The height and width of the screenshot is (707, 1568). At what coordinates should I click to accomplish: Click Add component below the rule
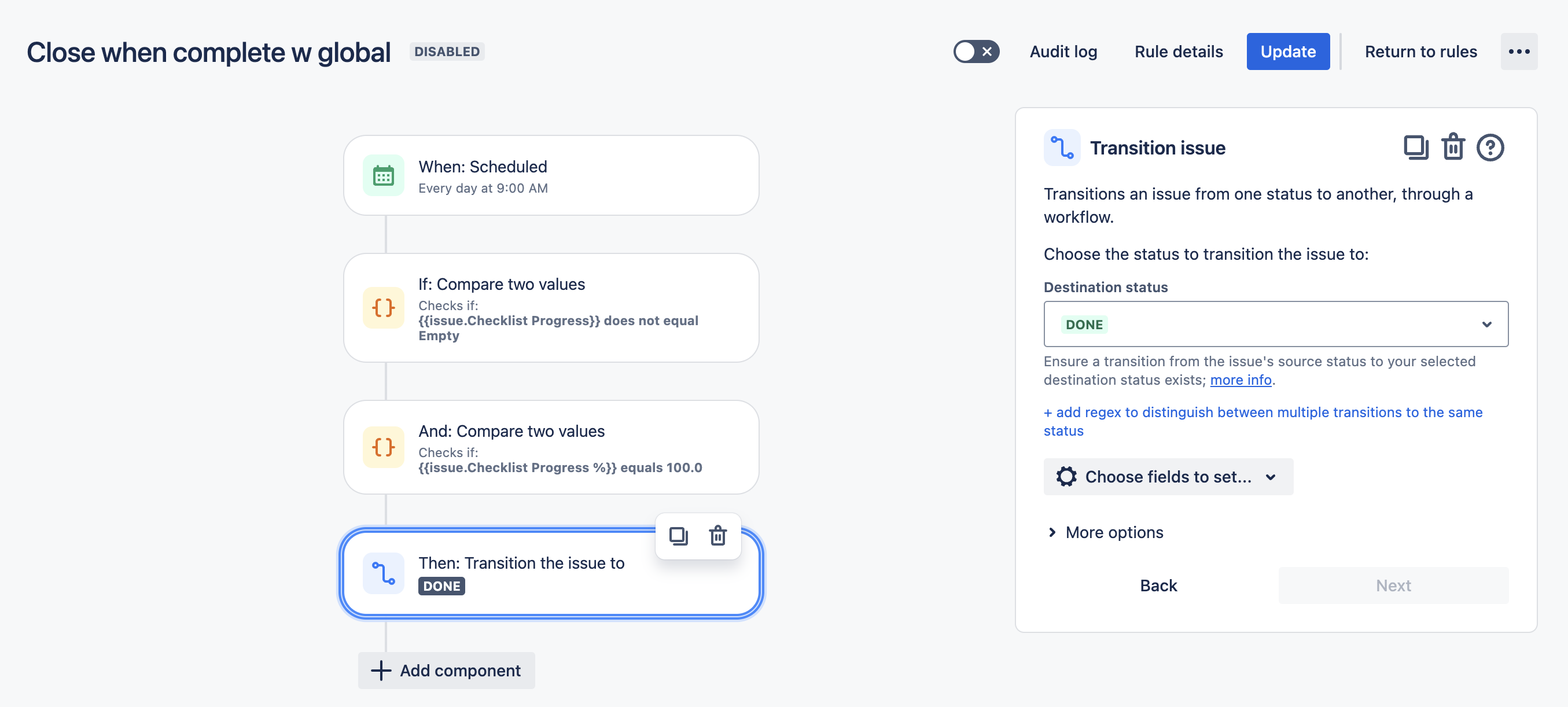pos(446,671)
